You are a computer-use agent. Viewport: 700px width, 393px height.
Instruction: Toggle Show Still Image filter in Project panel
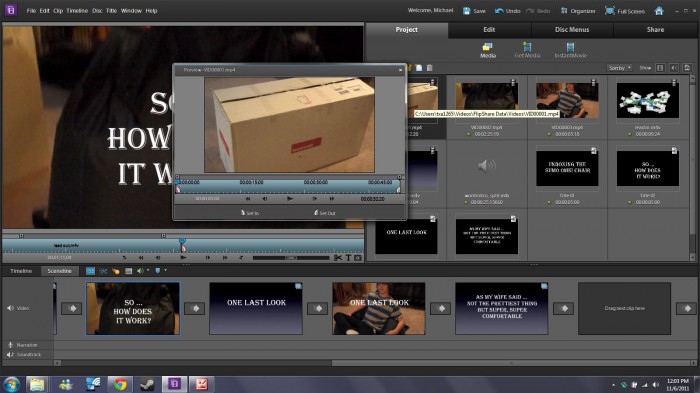pyautogui.click(x=687, y=68)
